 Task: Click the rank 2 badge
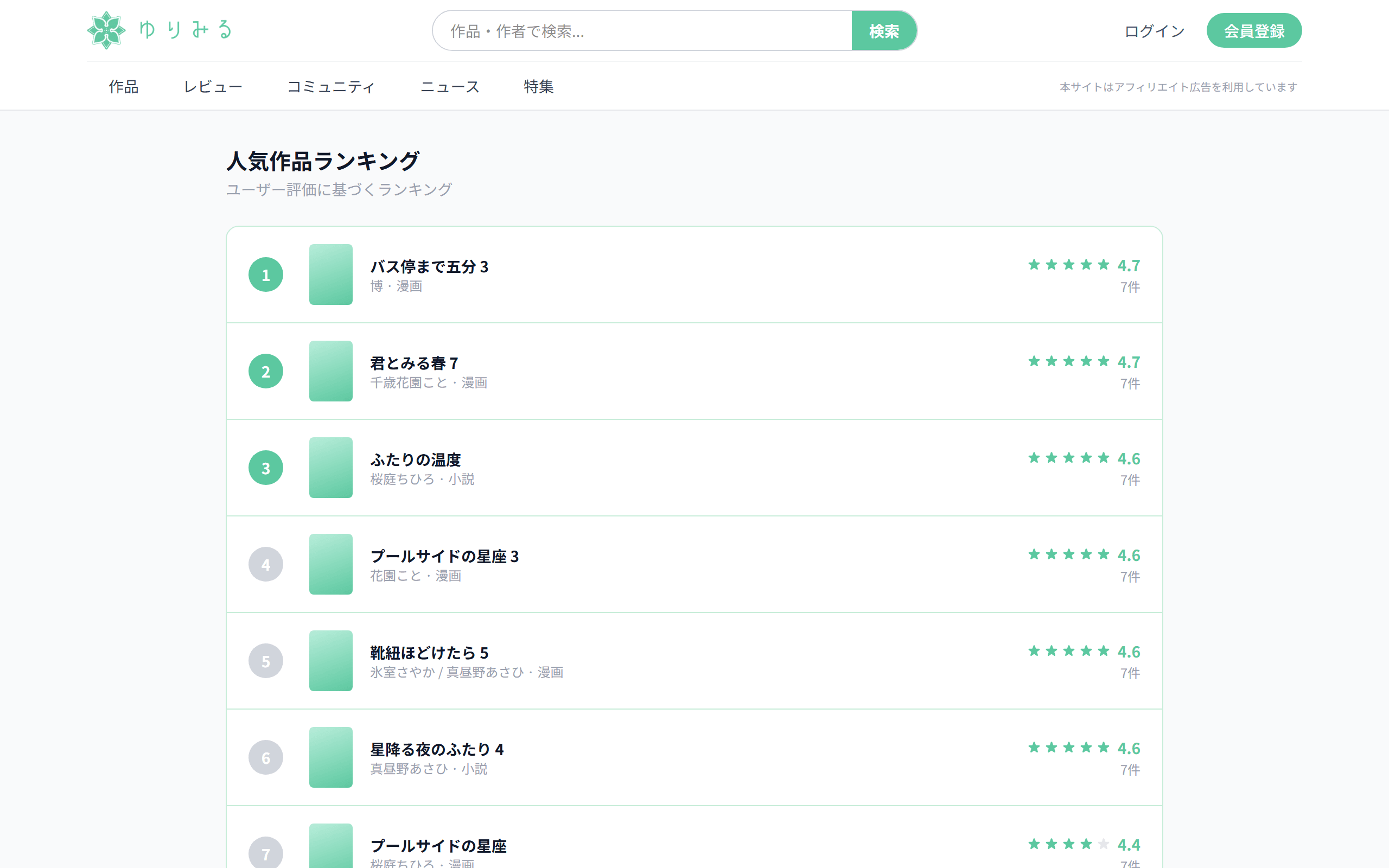(x=266, y=372)
